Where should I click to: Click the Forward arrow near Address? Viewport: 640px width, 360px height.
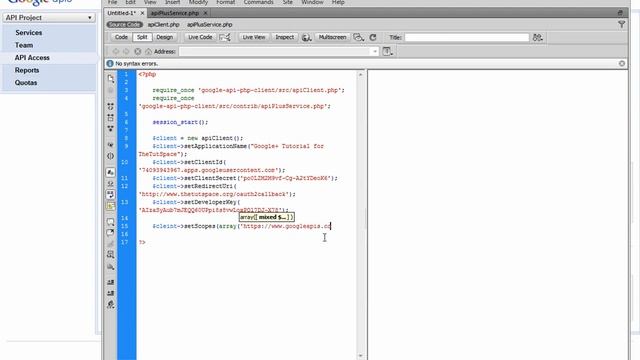tap(126, 51)
